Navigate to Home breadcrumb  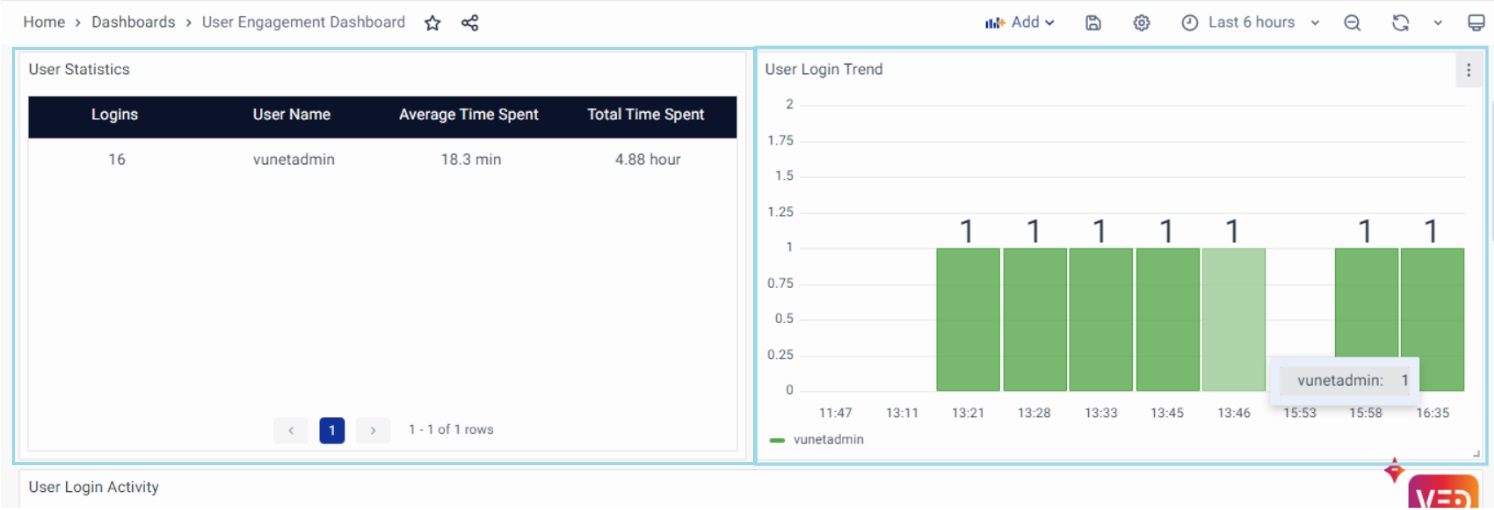click(44, 22)
